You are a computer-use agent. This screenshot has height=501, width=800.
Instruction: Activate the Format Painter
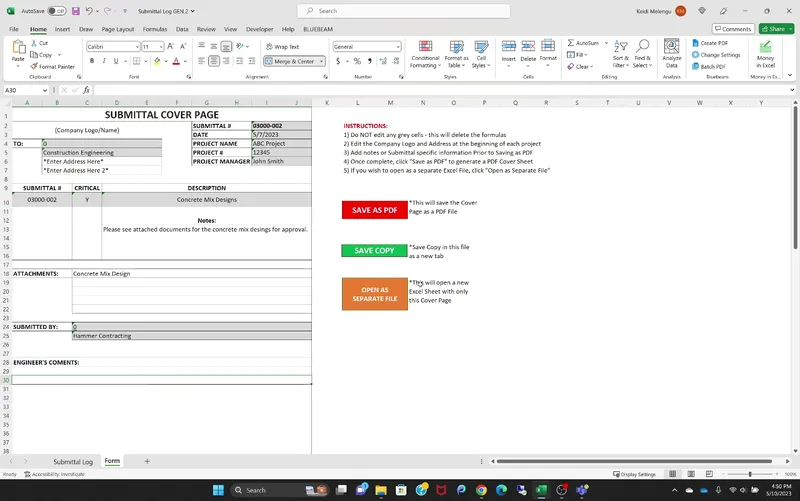point(53,66)
